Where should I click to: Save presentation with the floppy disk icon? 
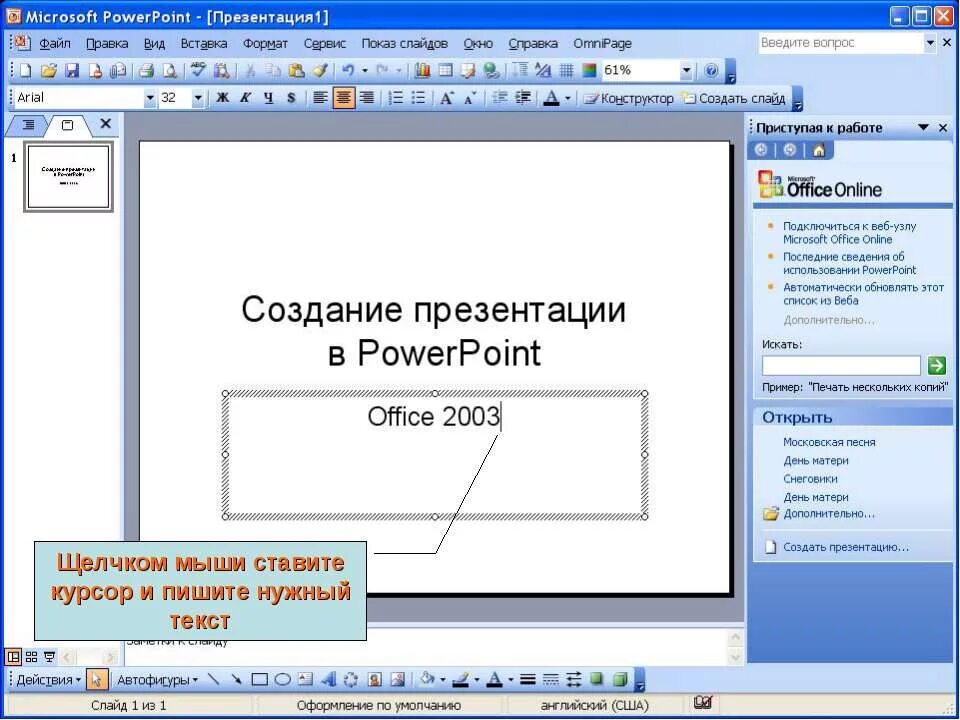pos(72,70)
